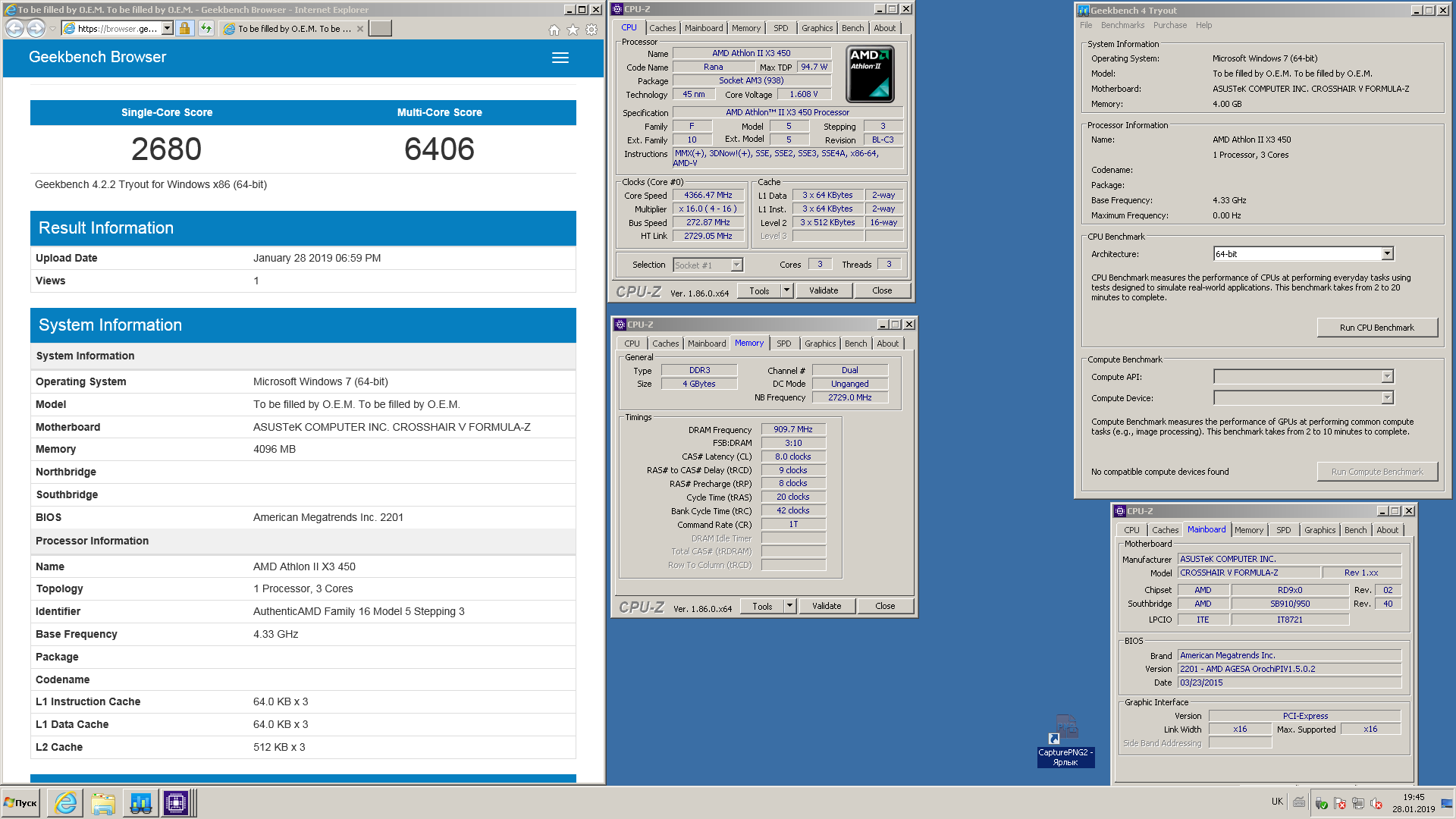Go forward with IE forward arrow

(36, 28)
